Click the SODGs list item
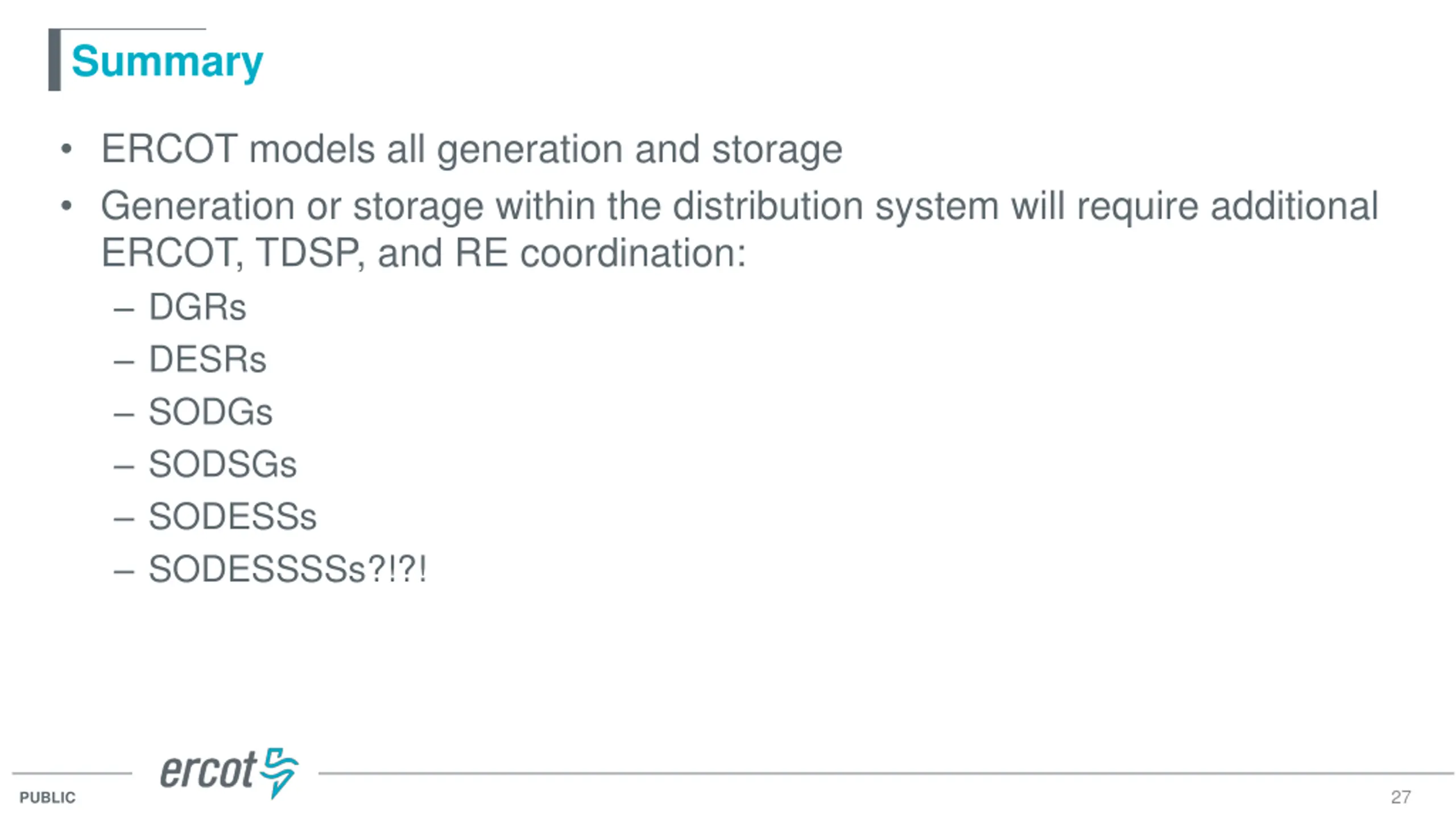 pos(210,412)
